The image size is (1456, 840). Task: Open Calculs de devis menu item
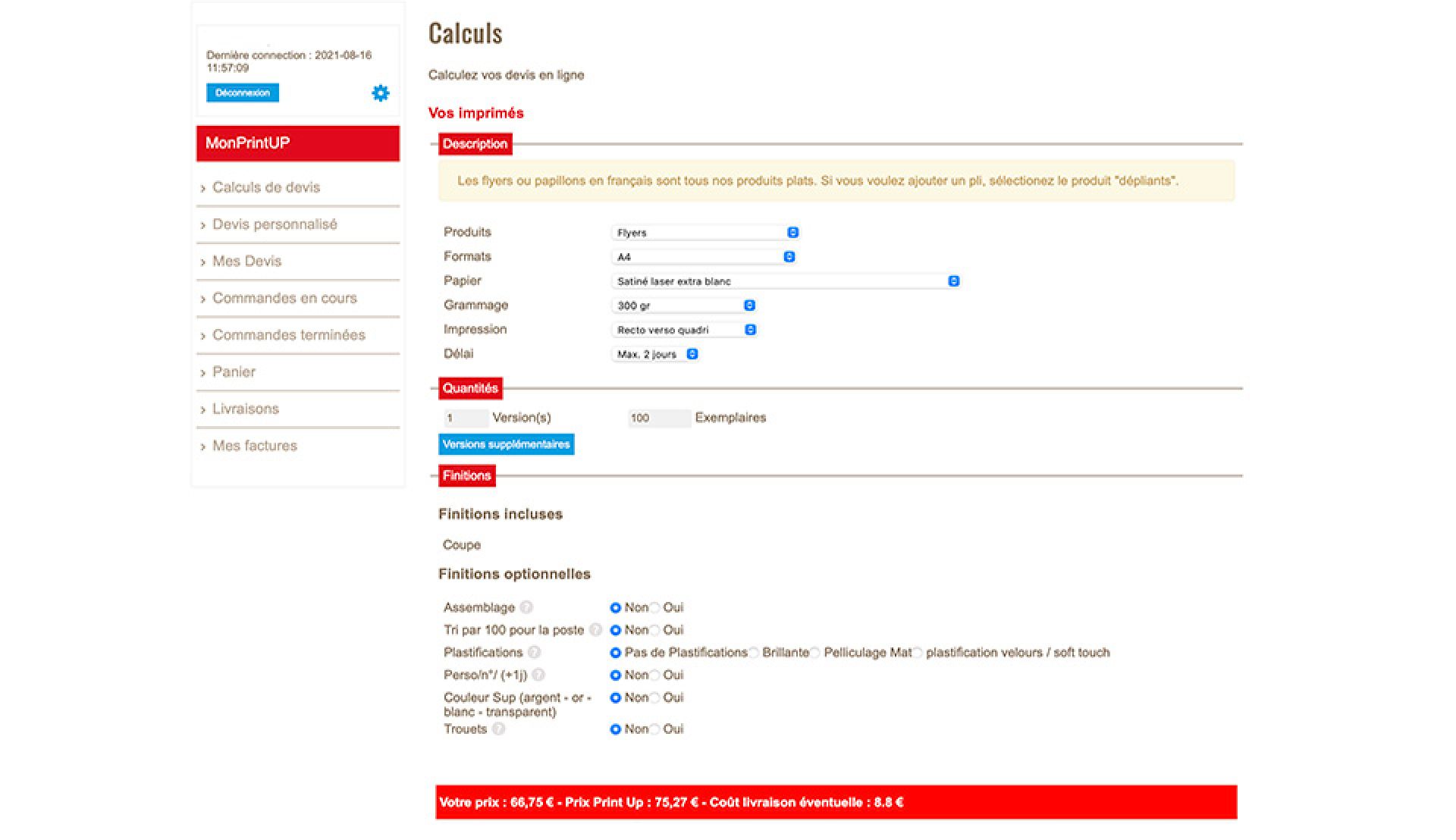(266, 187)
